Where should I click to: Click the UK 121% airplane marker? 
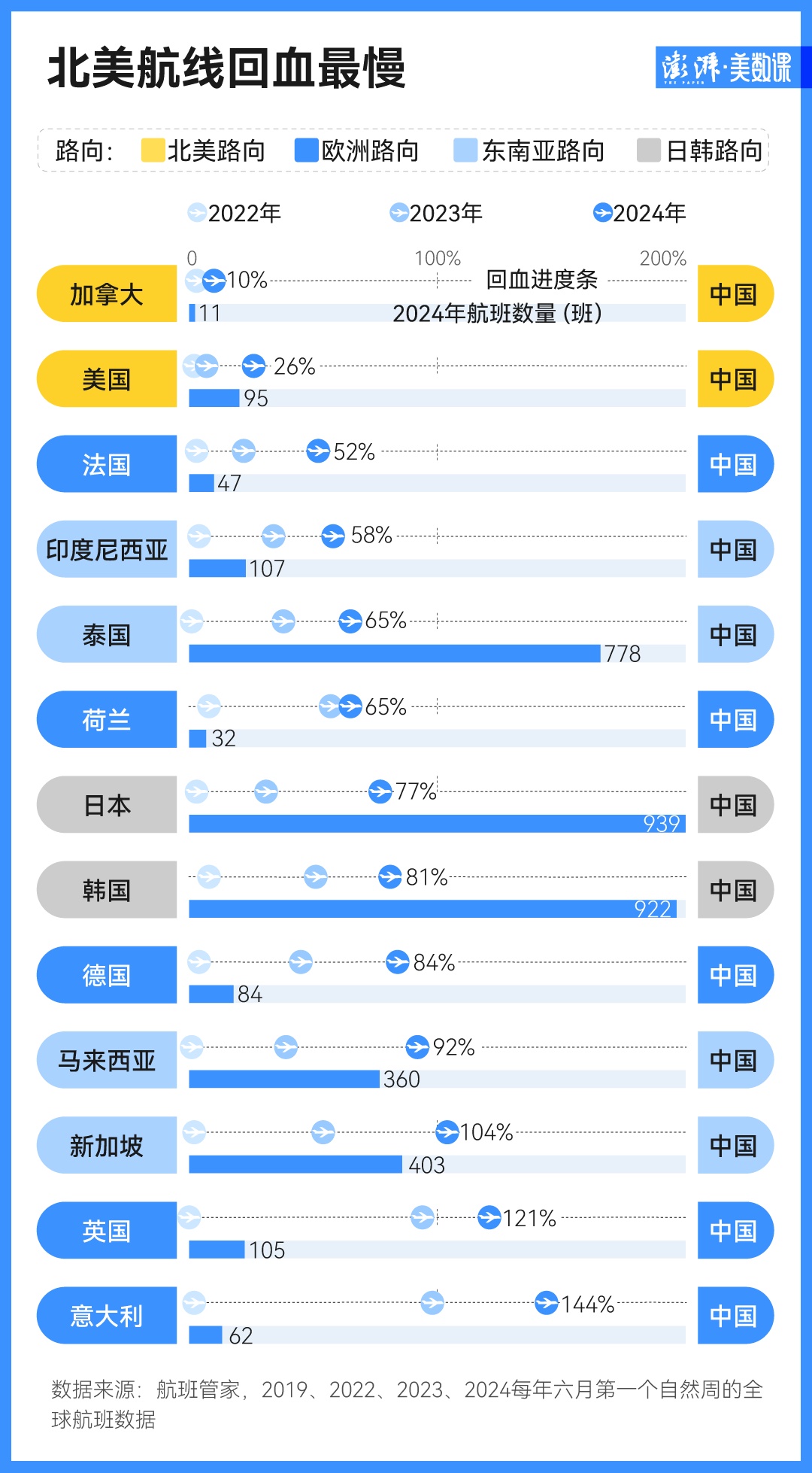[x=489, y=1217]
